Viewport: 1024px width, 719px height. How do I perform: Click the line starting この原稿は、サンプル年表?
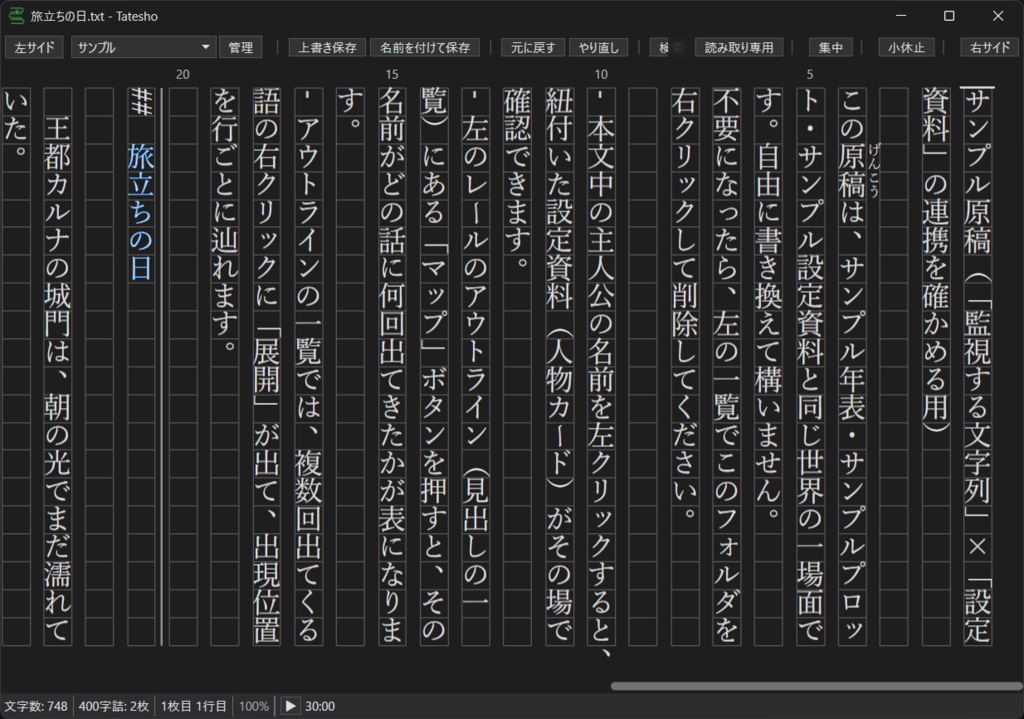pos(852,366)
